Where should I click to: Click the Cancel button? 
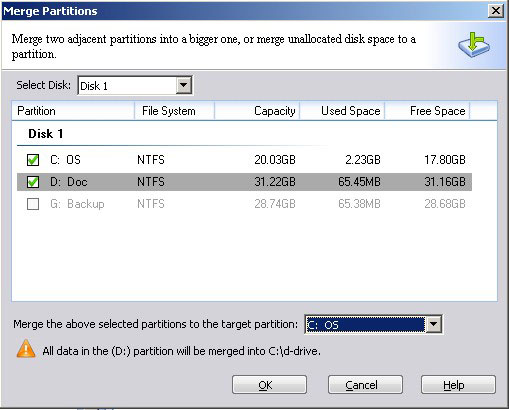pos(365,385)
